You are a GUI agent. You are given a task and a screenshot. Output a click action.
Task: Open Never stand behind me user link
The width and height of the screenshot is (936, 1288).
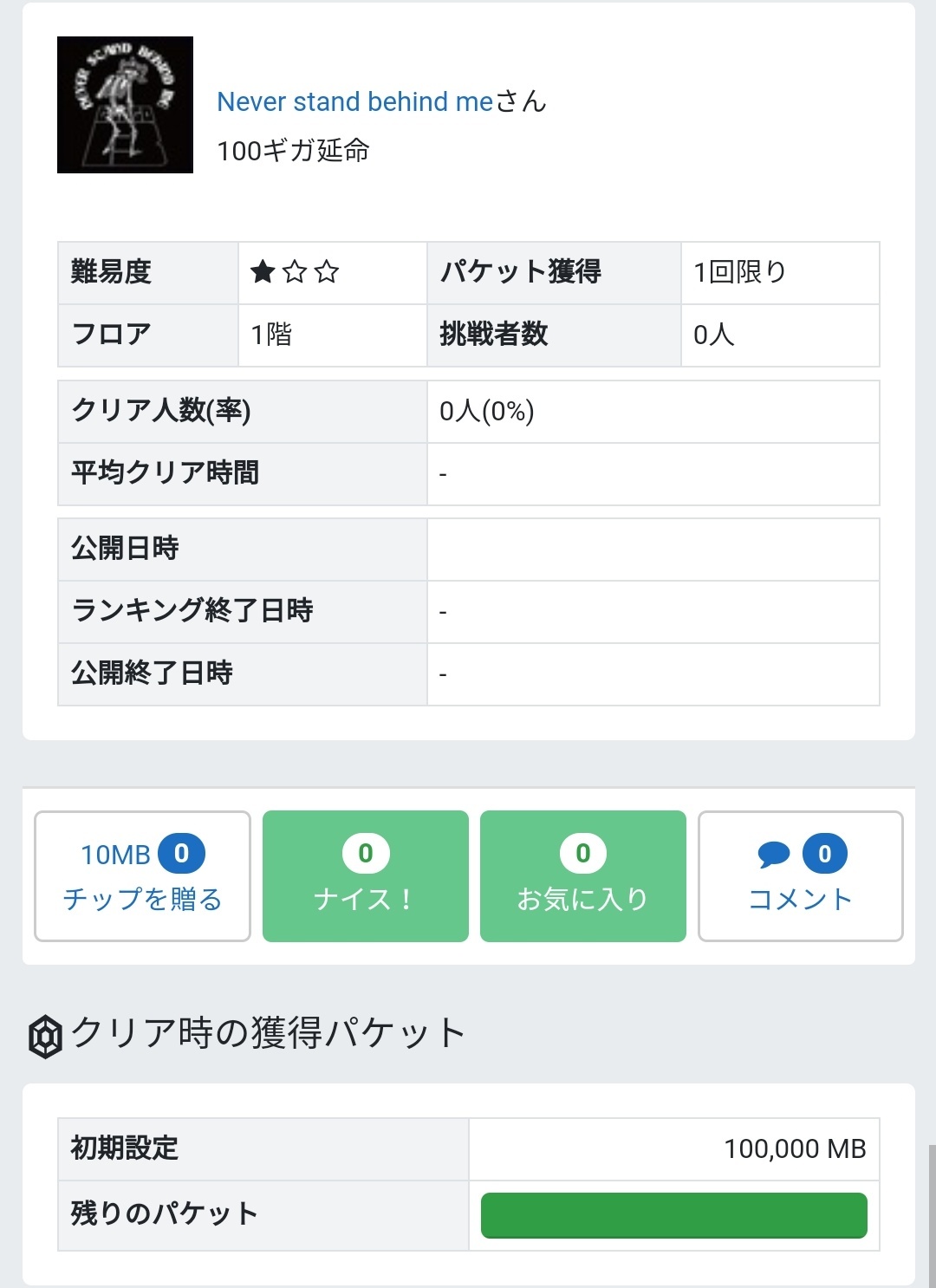point(354,101)
